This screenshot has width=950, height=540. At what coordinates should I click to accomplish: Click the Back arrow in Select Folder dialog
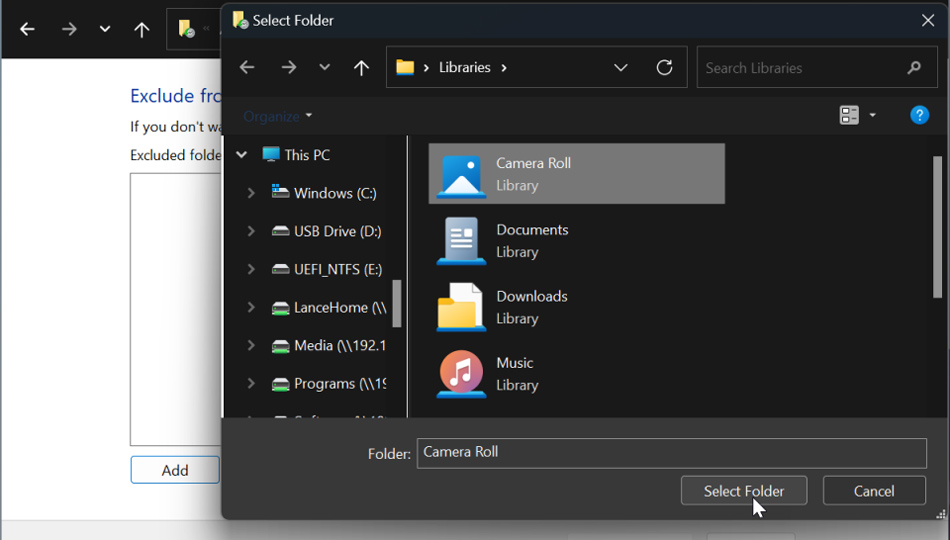(x=247, y=68)
